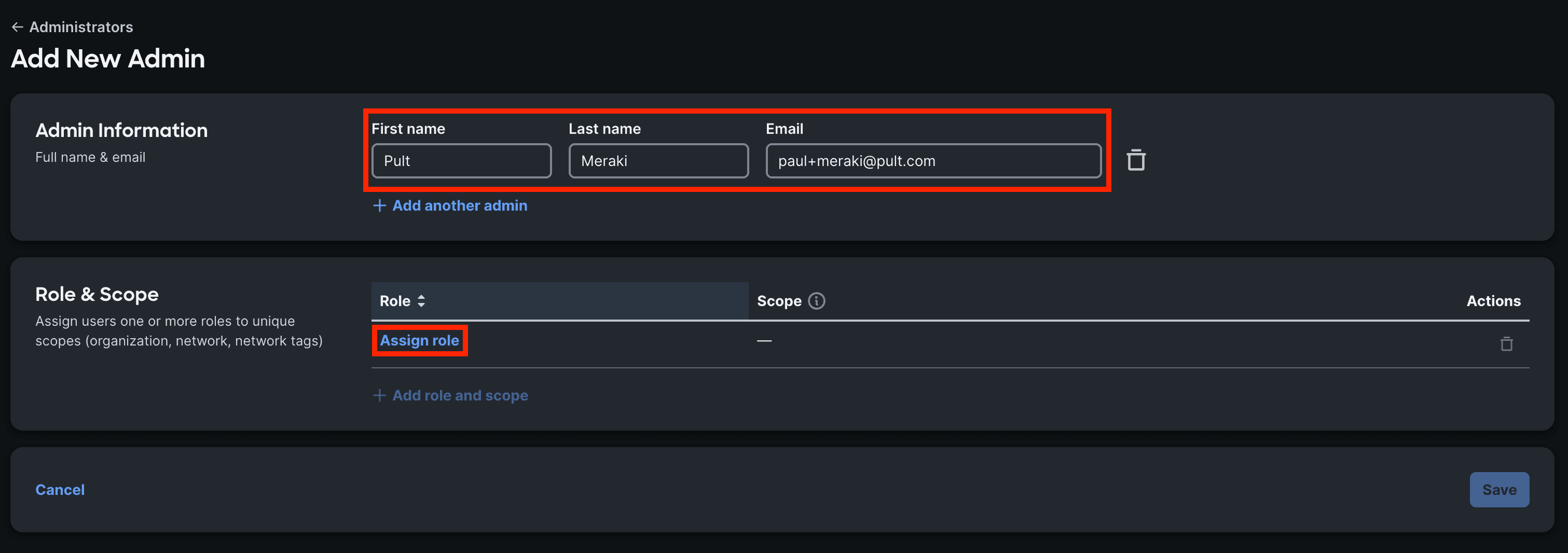This screenshot has width=1568, height=553.
Task: Open the Scope info tooltip icon
Action: (x=816, y=301)
